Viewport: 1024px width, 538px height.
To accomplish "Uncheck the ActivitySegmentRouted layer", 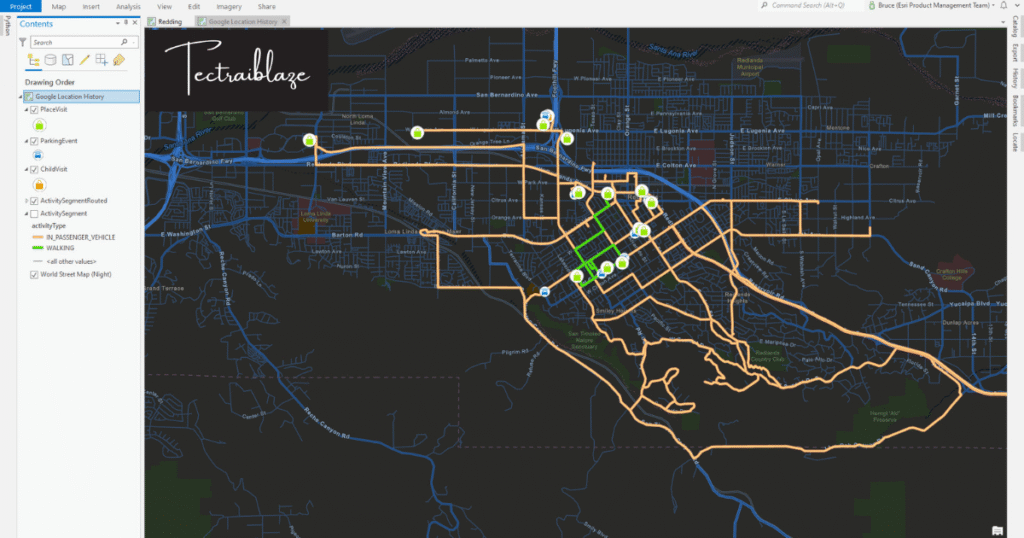I will (x=35, y=201).
